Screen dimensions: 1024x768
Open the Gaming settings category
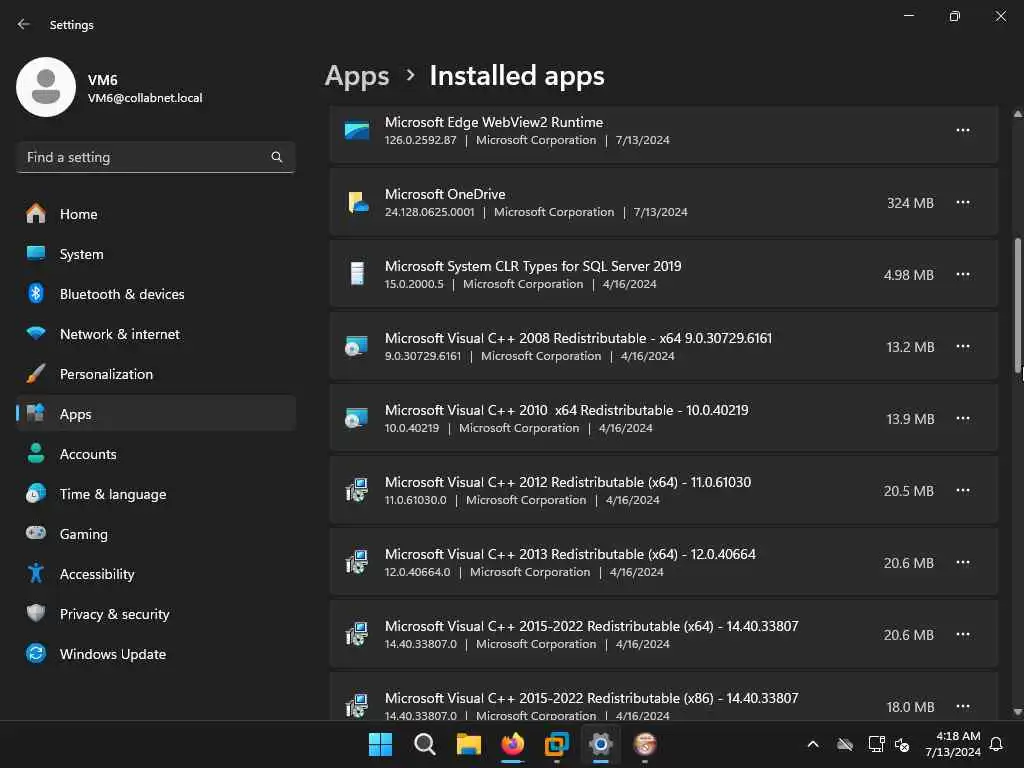[83, 534]
